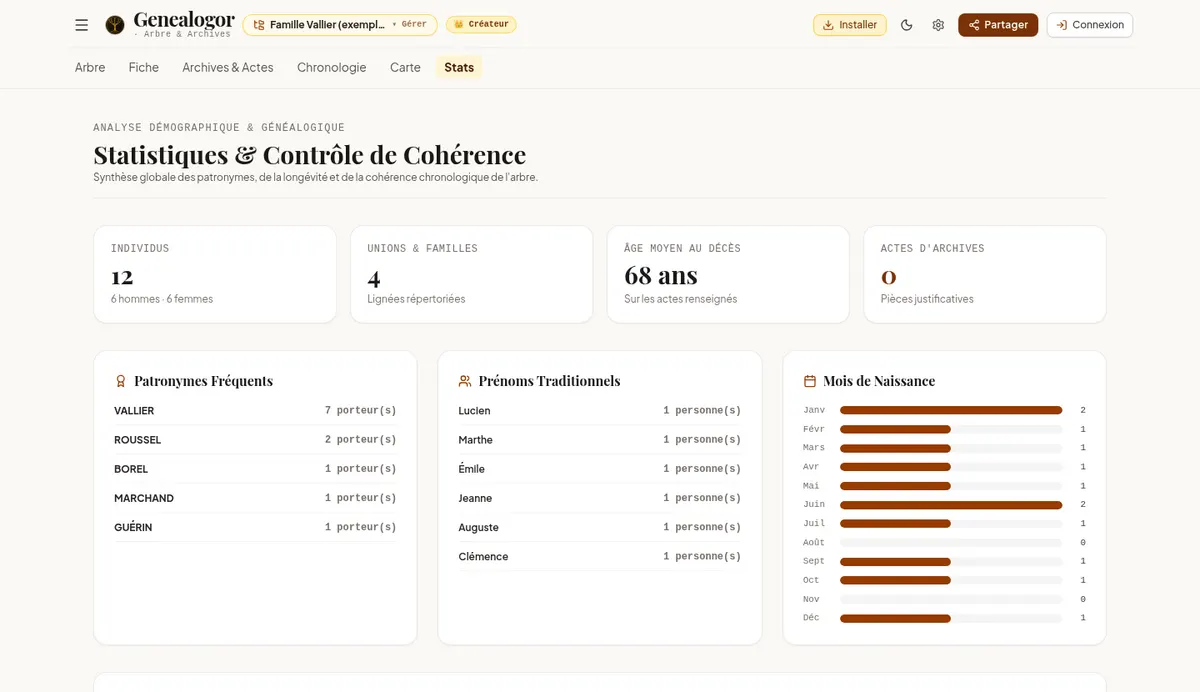Click the Prénoms Traditionnels people icon
The height and width of the screenshot is (692, 1200).
click(x=465, y=381)
